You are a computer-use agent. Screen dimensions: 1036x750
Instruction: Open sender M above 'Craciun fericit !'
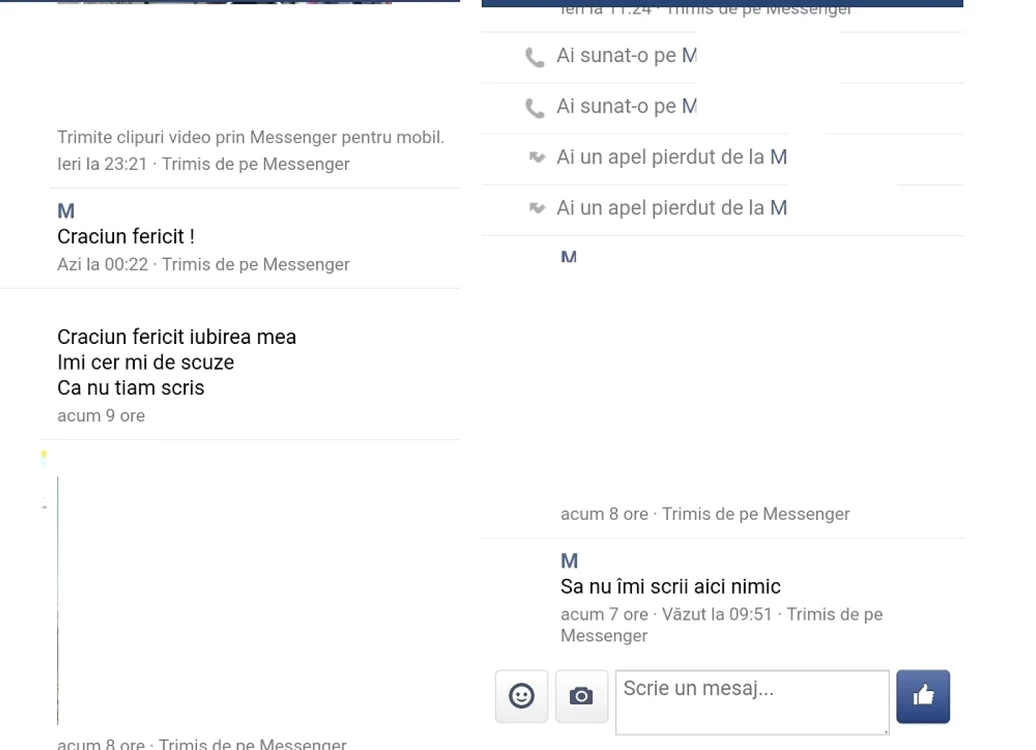pos(65,211)
